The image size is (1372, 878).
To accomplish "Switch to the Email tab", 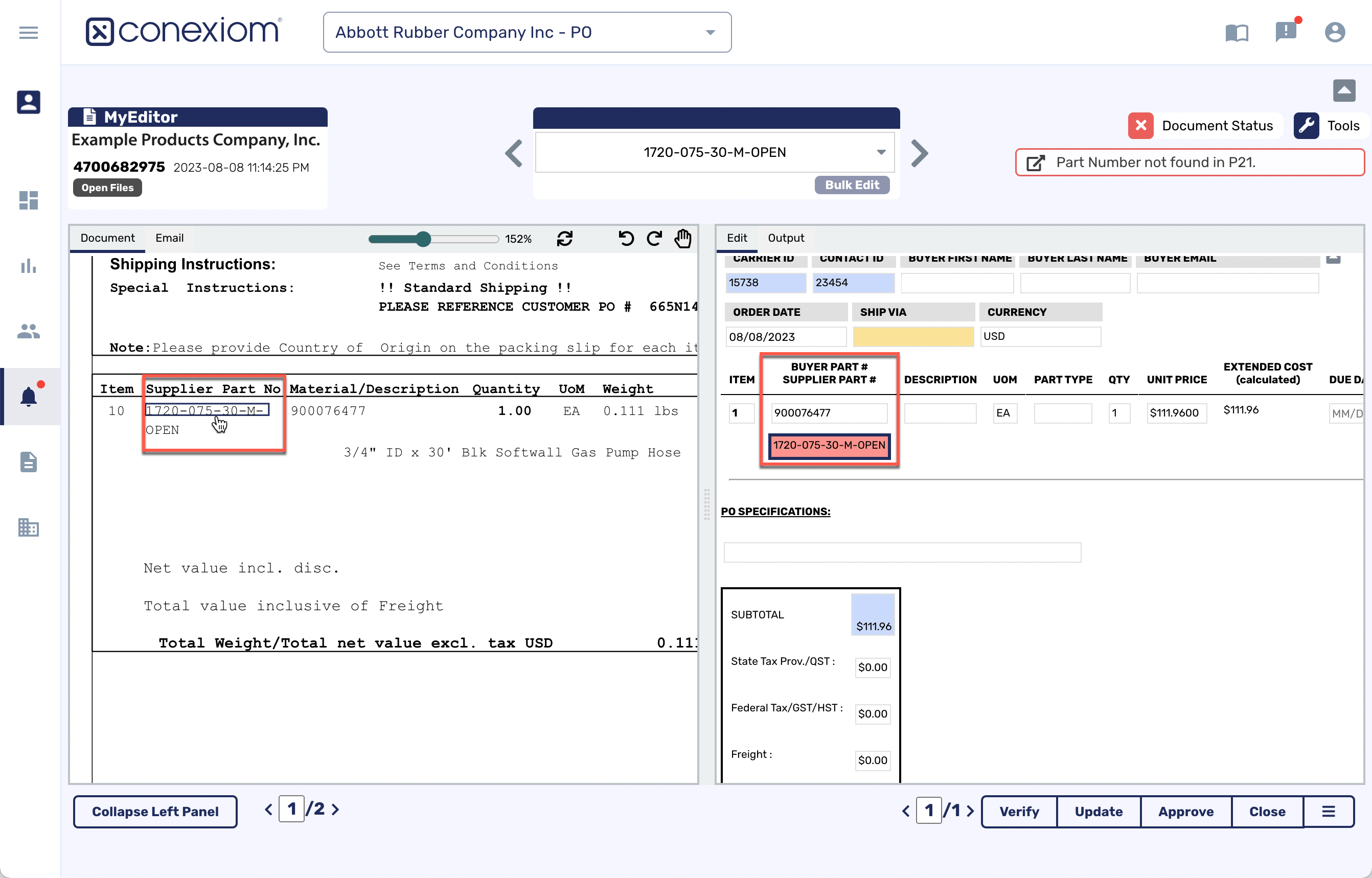I will coord(169,238).
